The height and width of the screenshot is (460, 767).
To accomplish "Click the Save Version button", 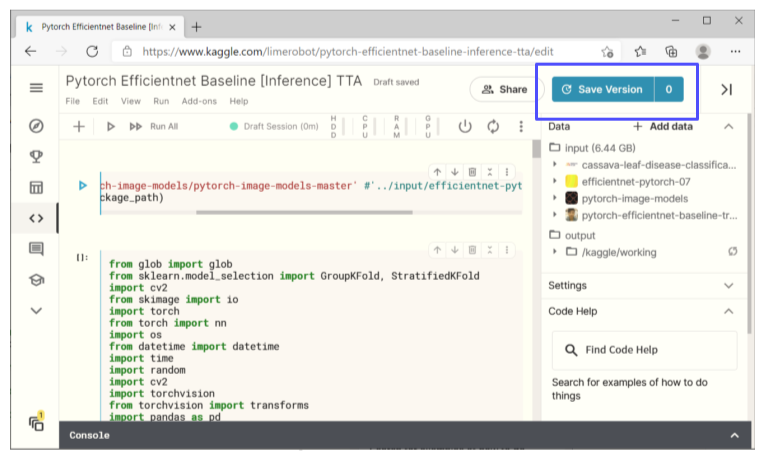I will pyautogui.click(x=603, y=90).
